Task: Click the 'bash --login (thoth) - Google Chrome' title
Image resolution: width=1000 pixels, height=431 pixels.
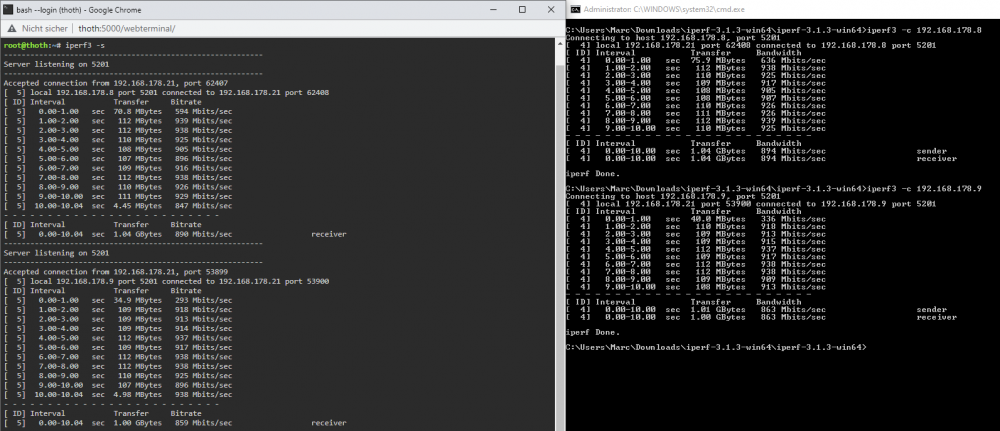Action: [79, 10]
